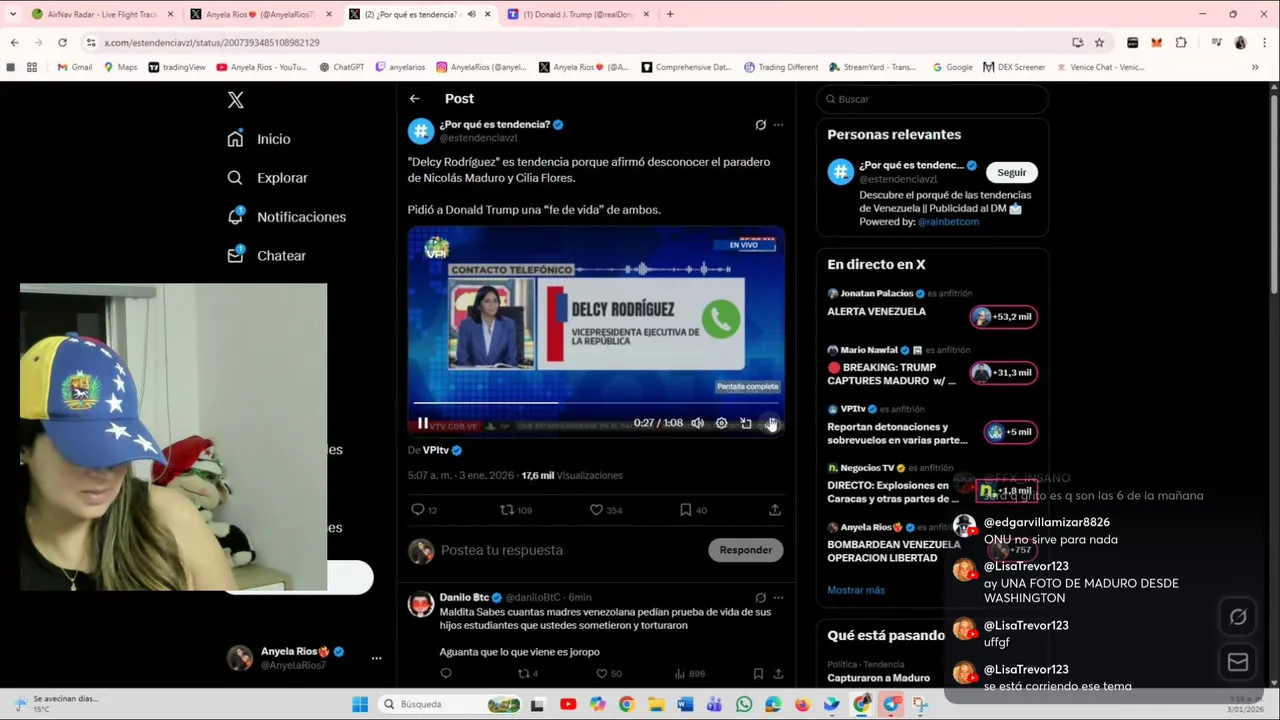Follow ¿Por qué es tendencia? with Seguir
Screen dimensions: 1280x720
(1011, 172)
